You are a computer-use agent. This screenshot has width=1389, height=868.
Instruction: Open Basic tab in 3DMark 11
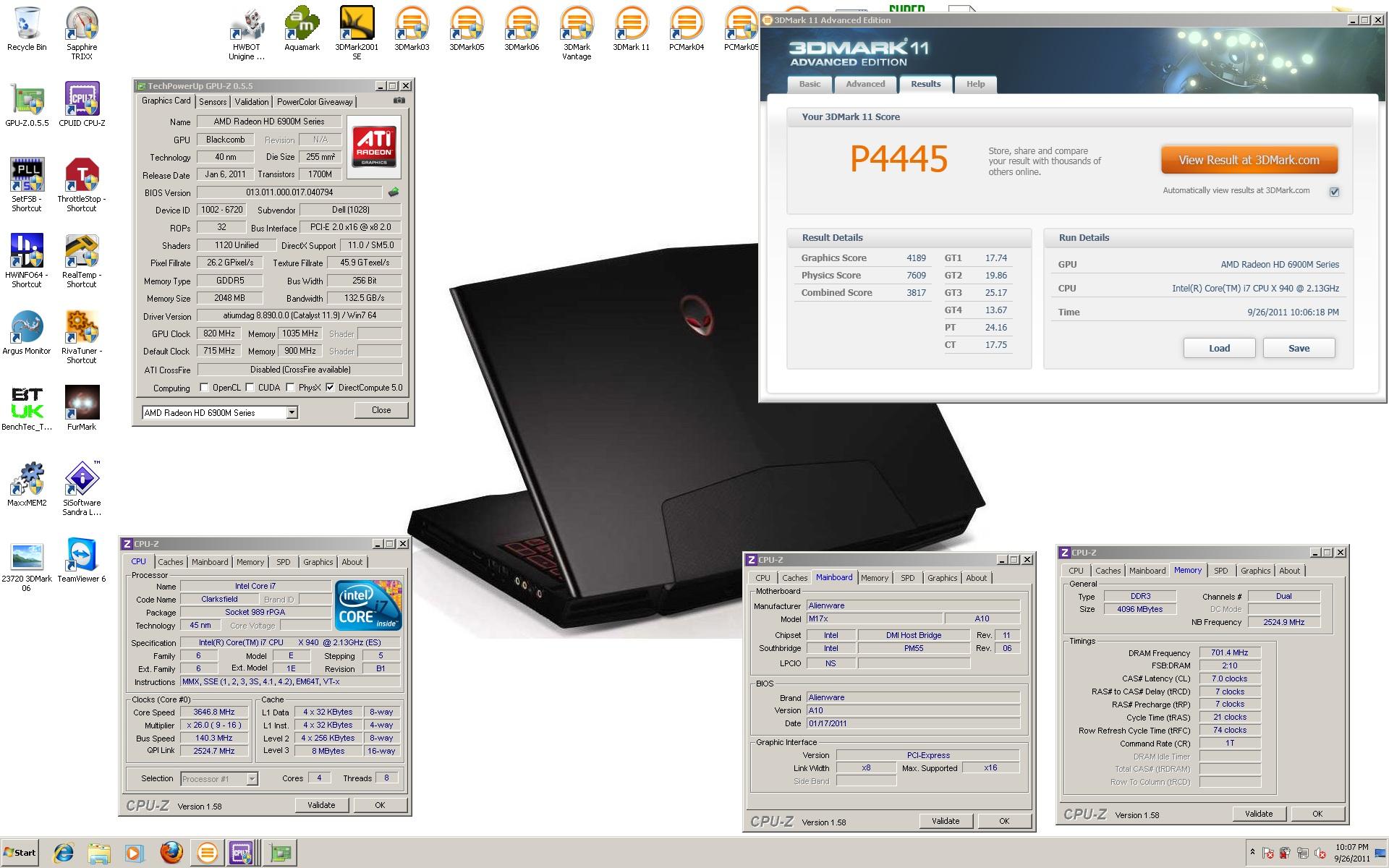(x=810, y=85)
